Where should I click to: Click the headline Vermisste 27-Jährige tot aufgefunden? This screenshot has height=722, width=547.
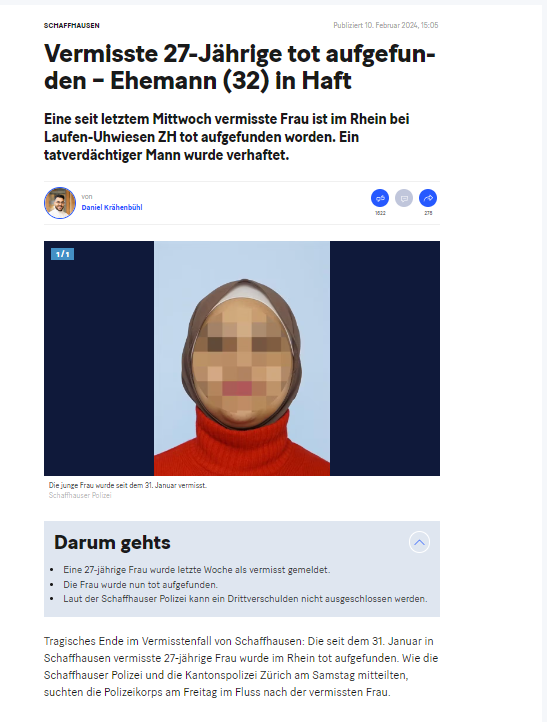point(239,67)
